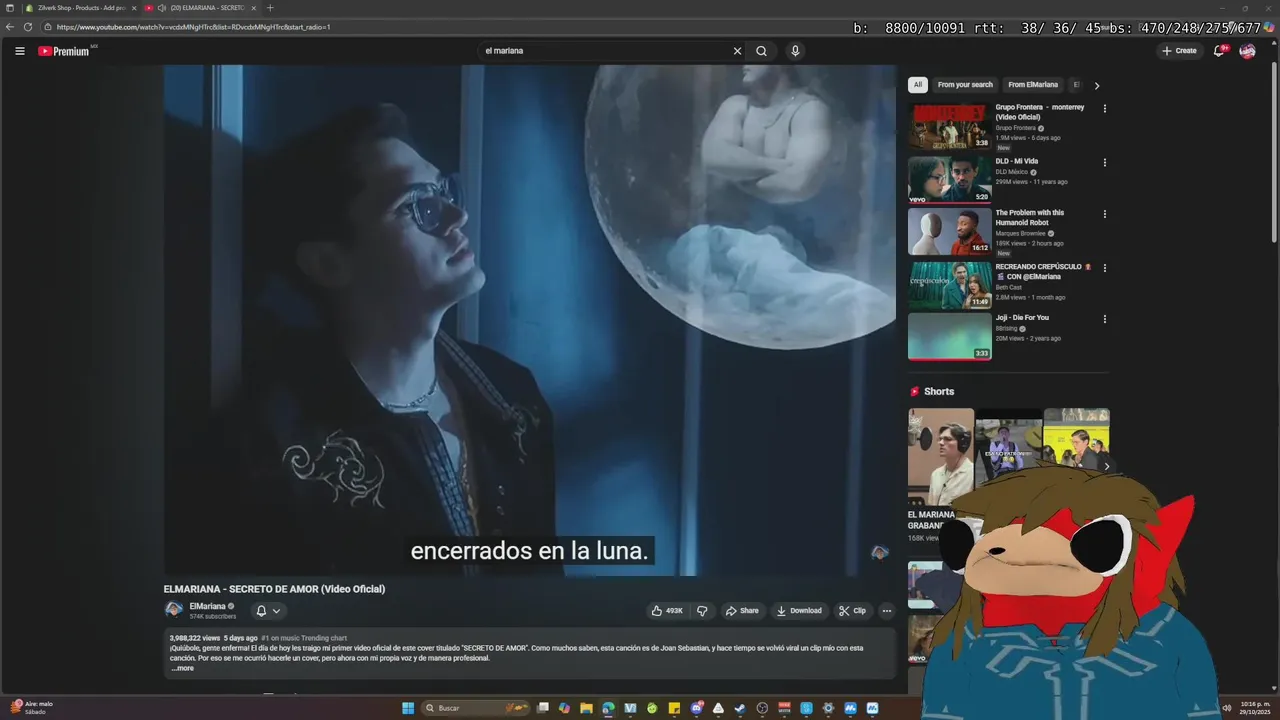Switch to the ELMARIANA YouTube browser tab
This screenshot has width=1280, height=720.
(x=200, y=8)
